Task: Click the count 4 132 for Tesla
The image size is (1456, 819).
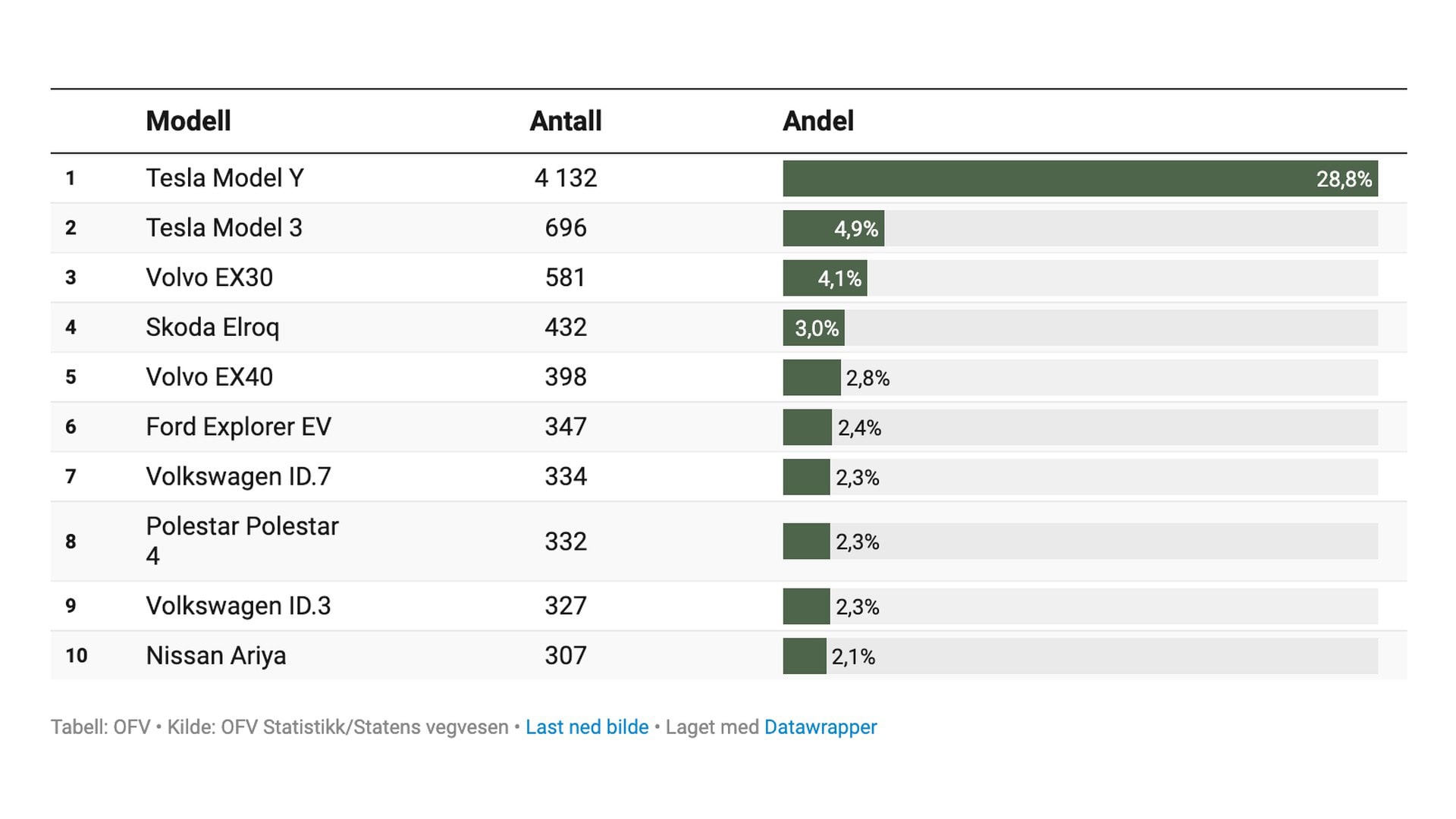Action: 566,178
